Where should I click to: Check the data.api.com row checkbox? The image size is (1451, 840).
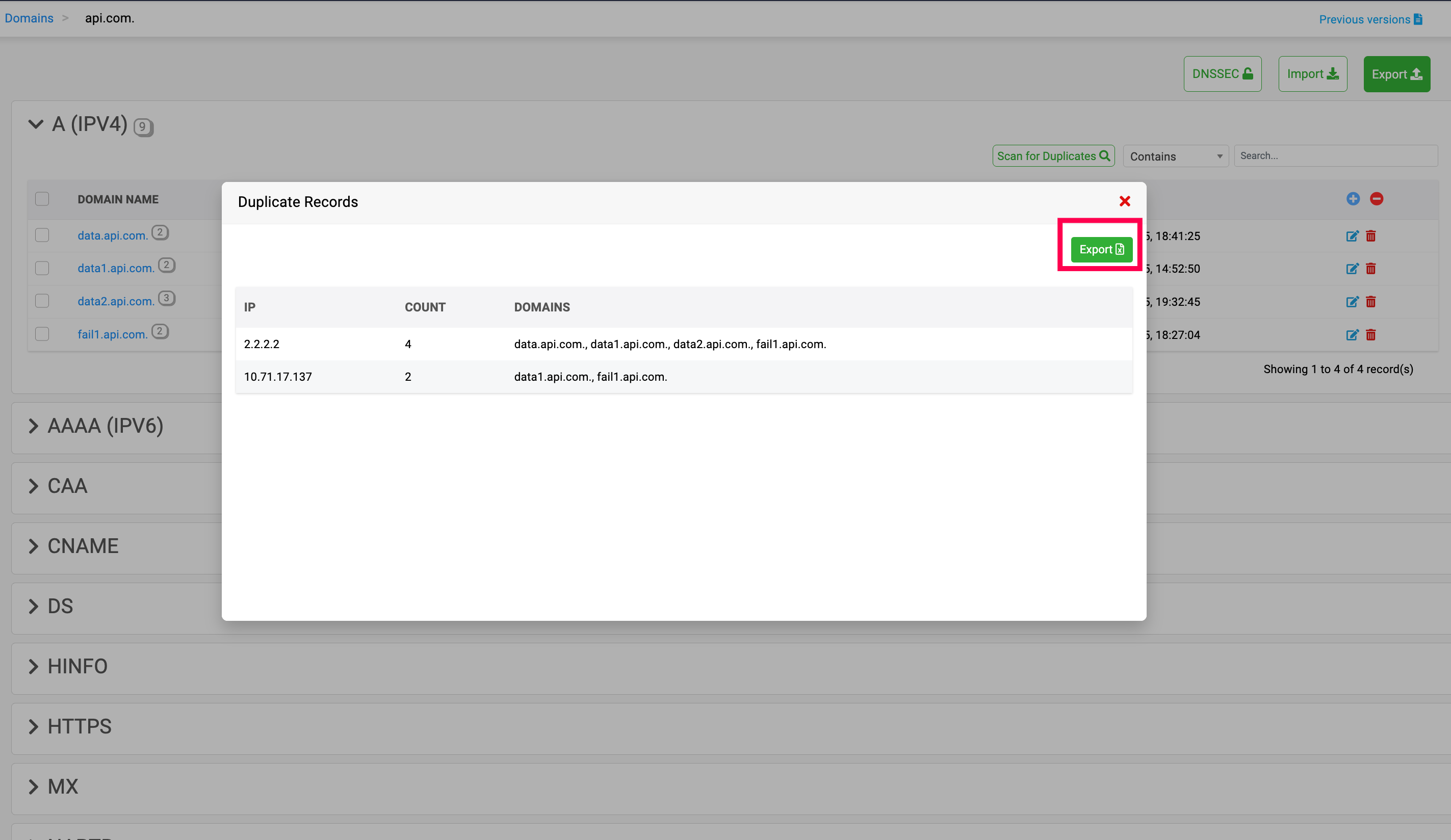42,235
